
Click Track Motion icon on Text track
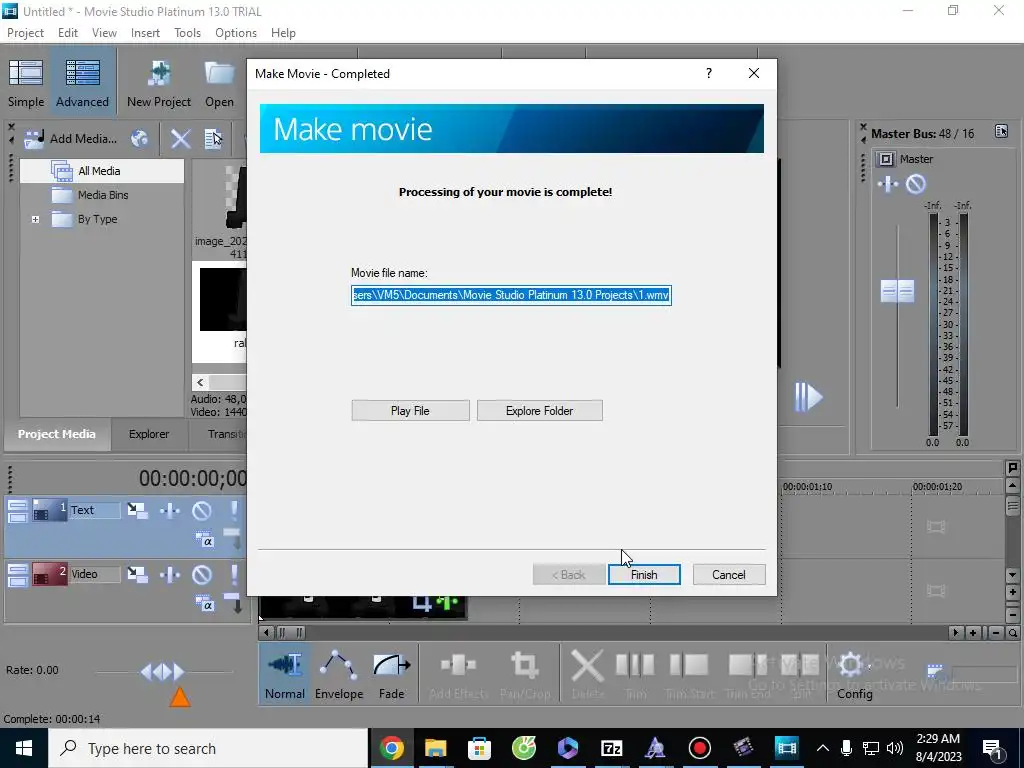[137, 510]
